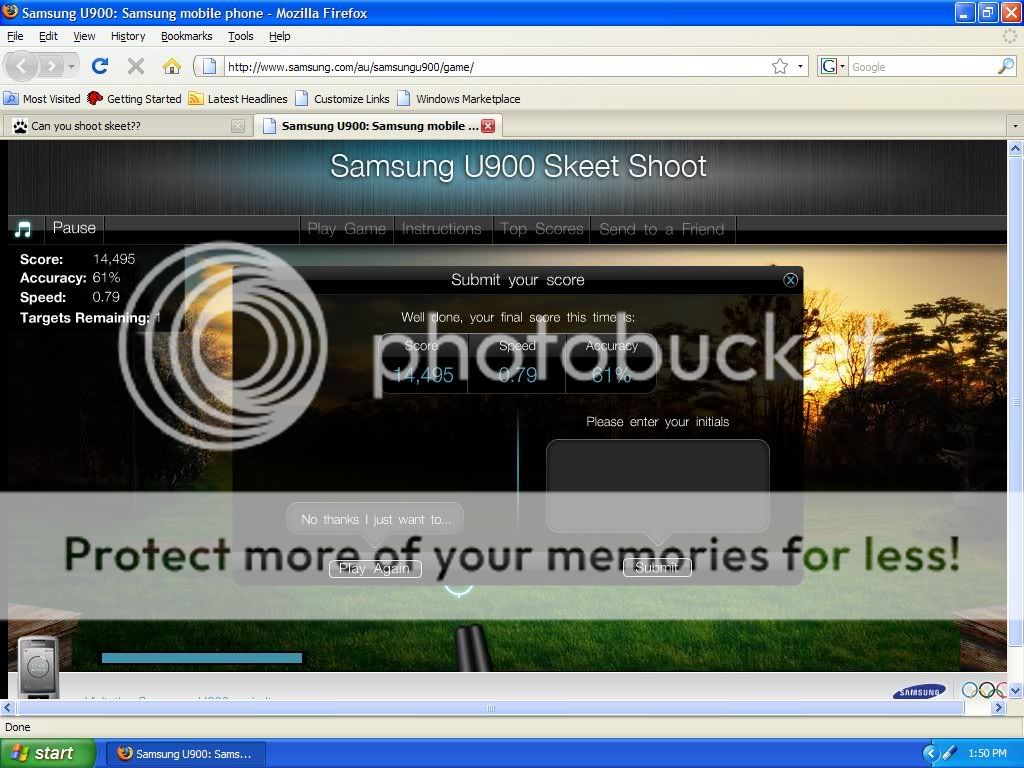Click the Play Game nav item
This screenshot has width=1024, height=768.
tap(347, 229)
